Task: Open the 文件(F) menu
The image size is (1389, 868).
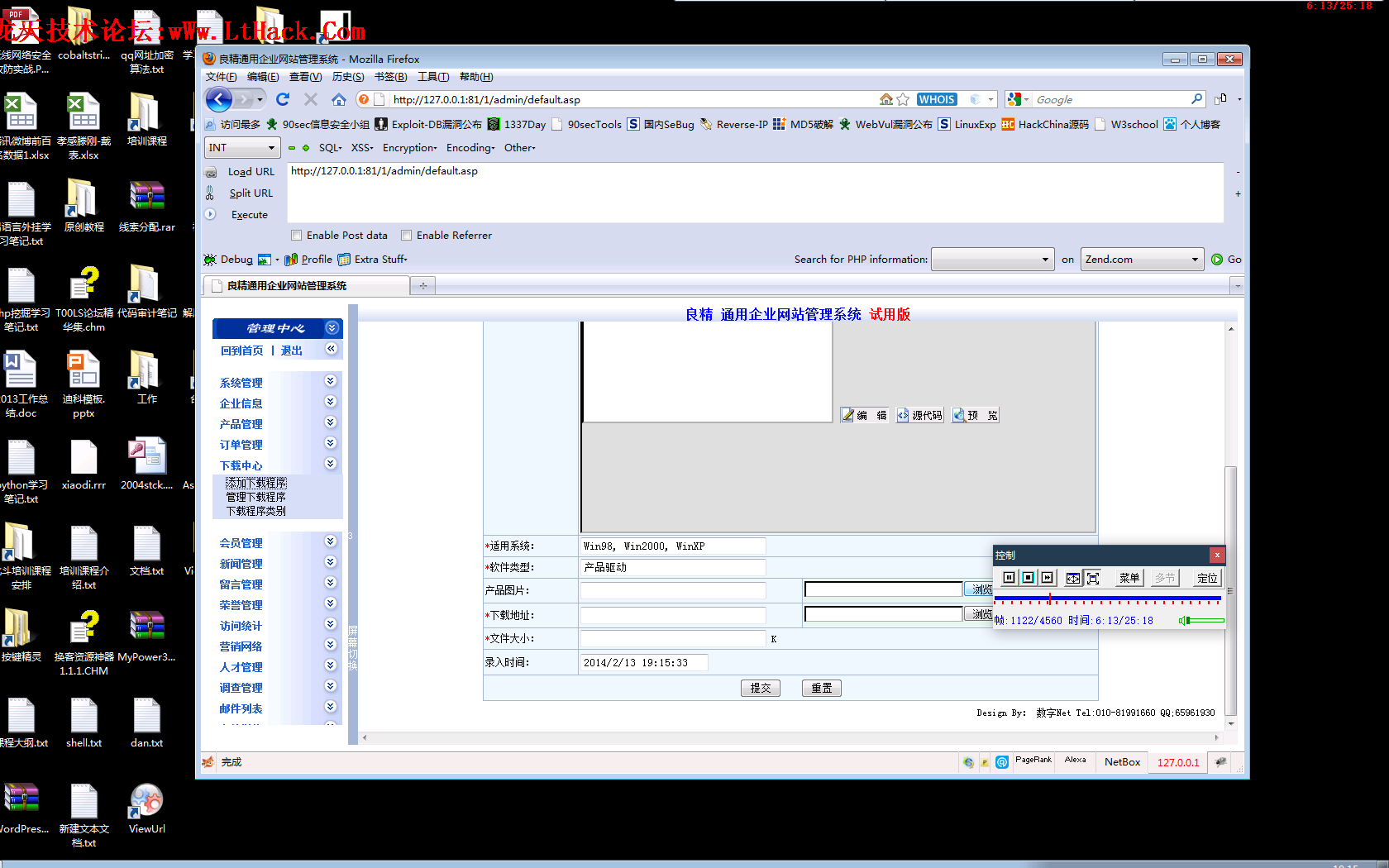Action: [221, 77]
